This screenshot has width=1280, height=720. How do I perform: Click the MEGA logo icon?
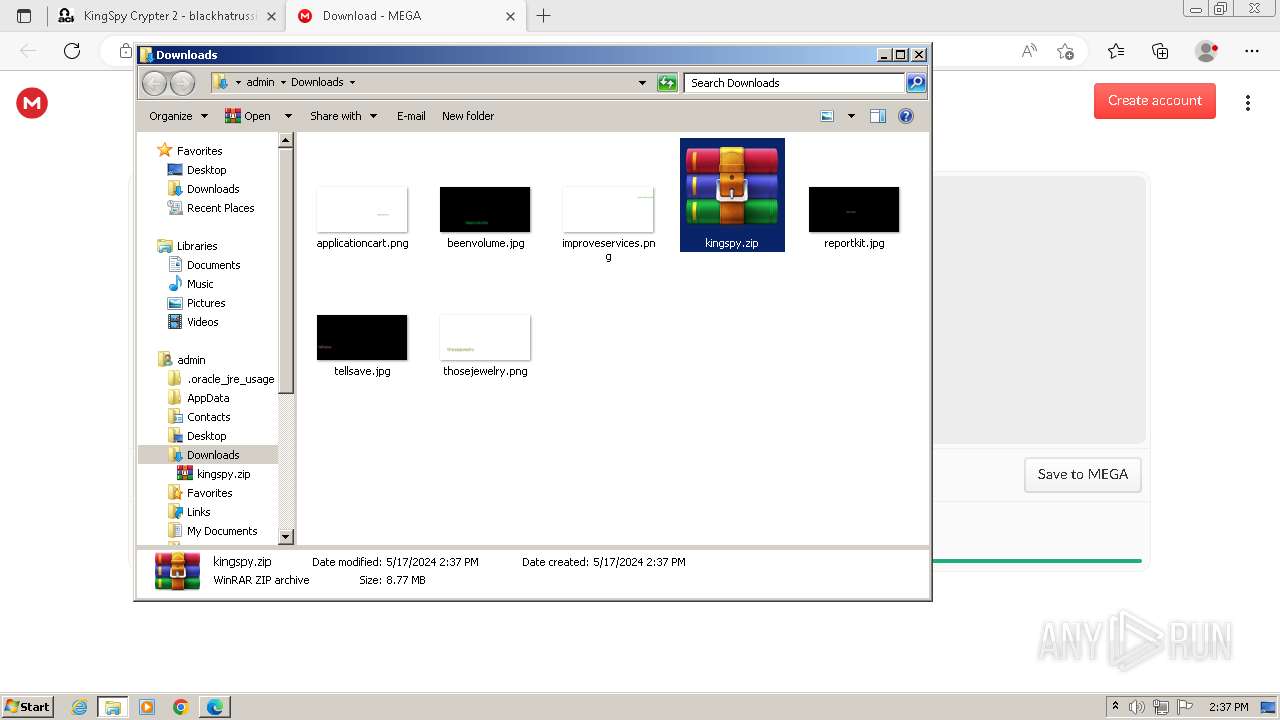point(32,103)
